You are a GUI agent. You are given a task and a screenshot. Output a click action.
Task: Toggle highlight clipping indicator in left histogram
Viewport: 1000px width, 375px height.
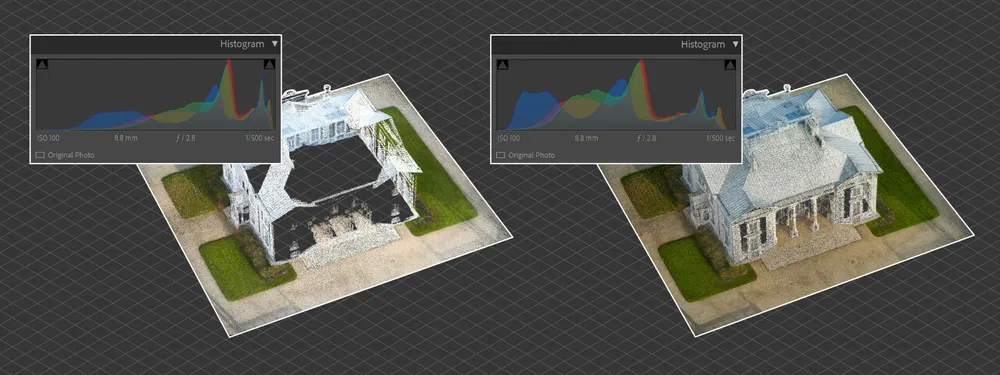point(269,64)
